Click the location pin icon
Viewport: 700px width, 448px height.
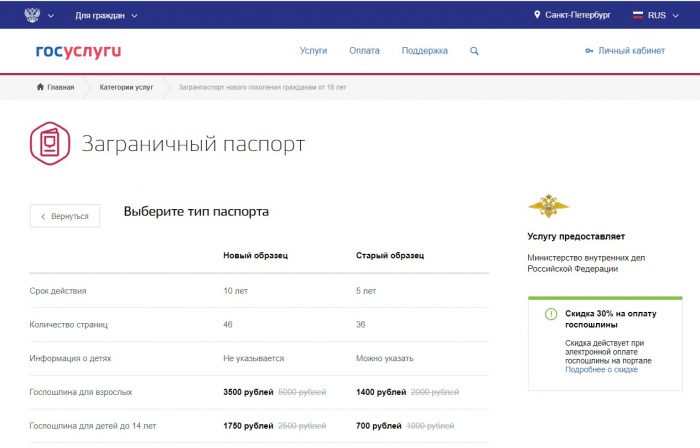click(537, 15)
